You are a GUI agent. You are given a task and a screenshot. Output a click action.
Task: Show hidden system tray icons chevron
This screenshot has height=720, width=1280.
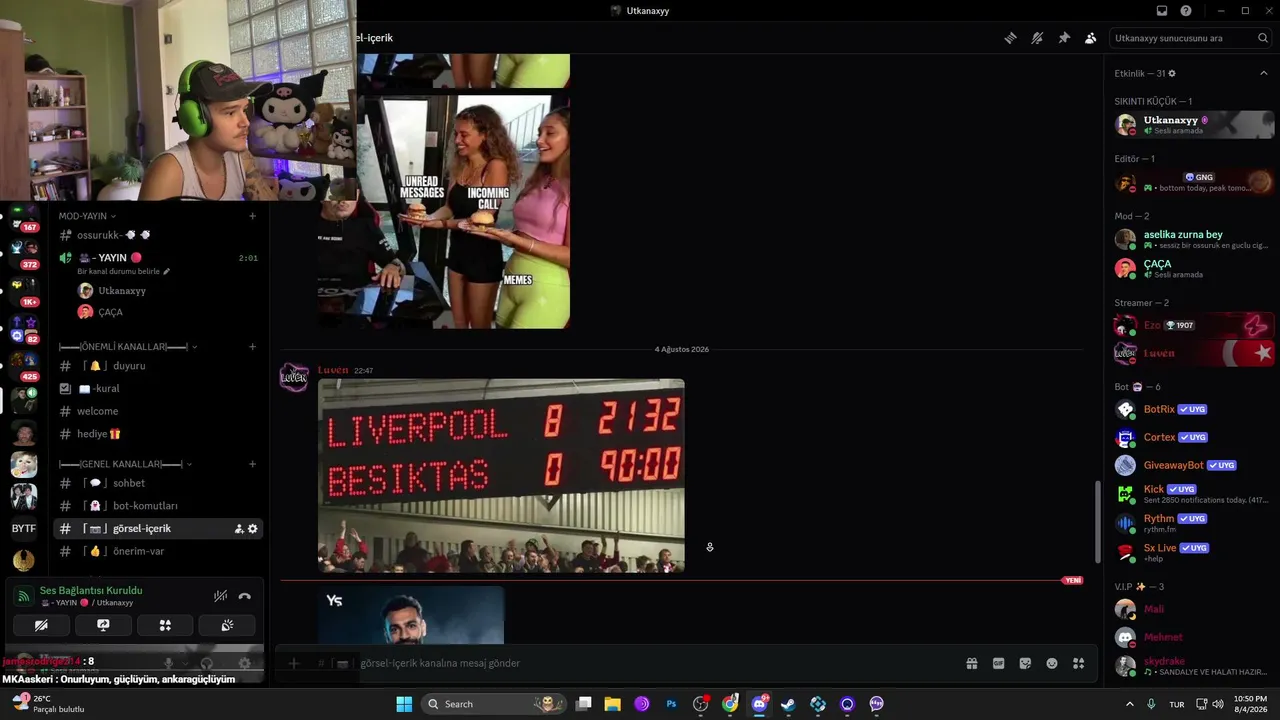click(x=1130, y=704)
